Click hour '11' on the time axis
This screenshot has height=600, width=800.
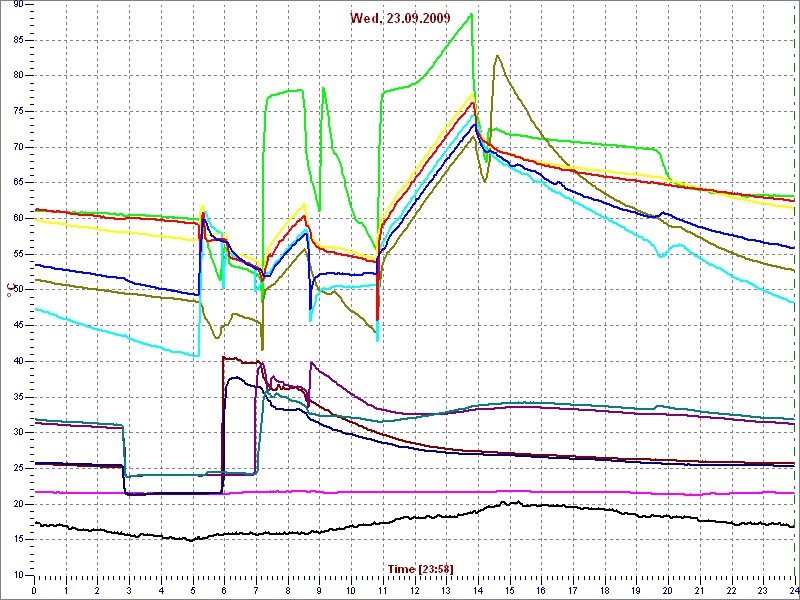pos(382,590)
